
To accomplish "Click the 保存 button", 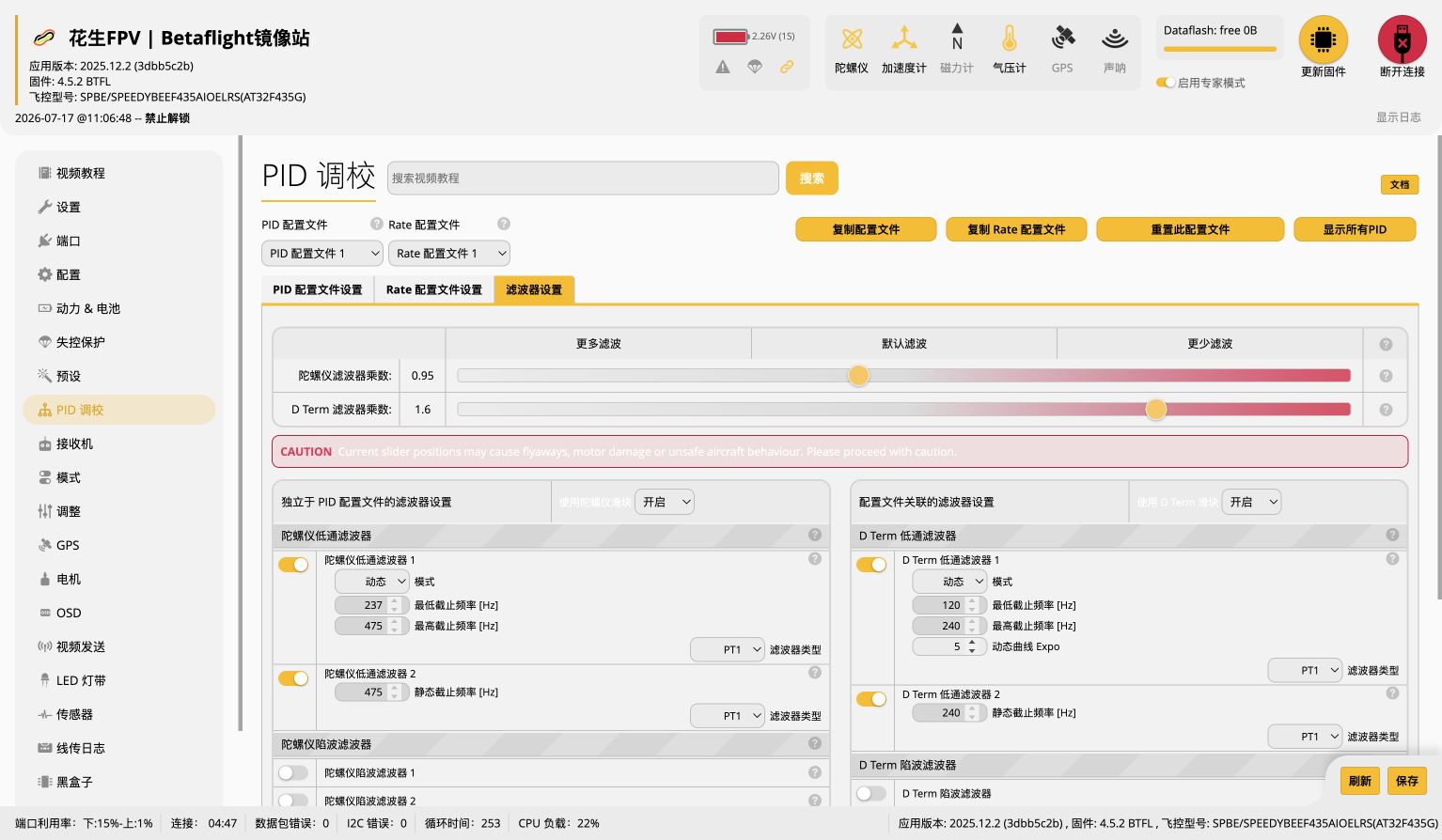I will click(x=1407, y=781).
